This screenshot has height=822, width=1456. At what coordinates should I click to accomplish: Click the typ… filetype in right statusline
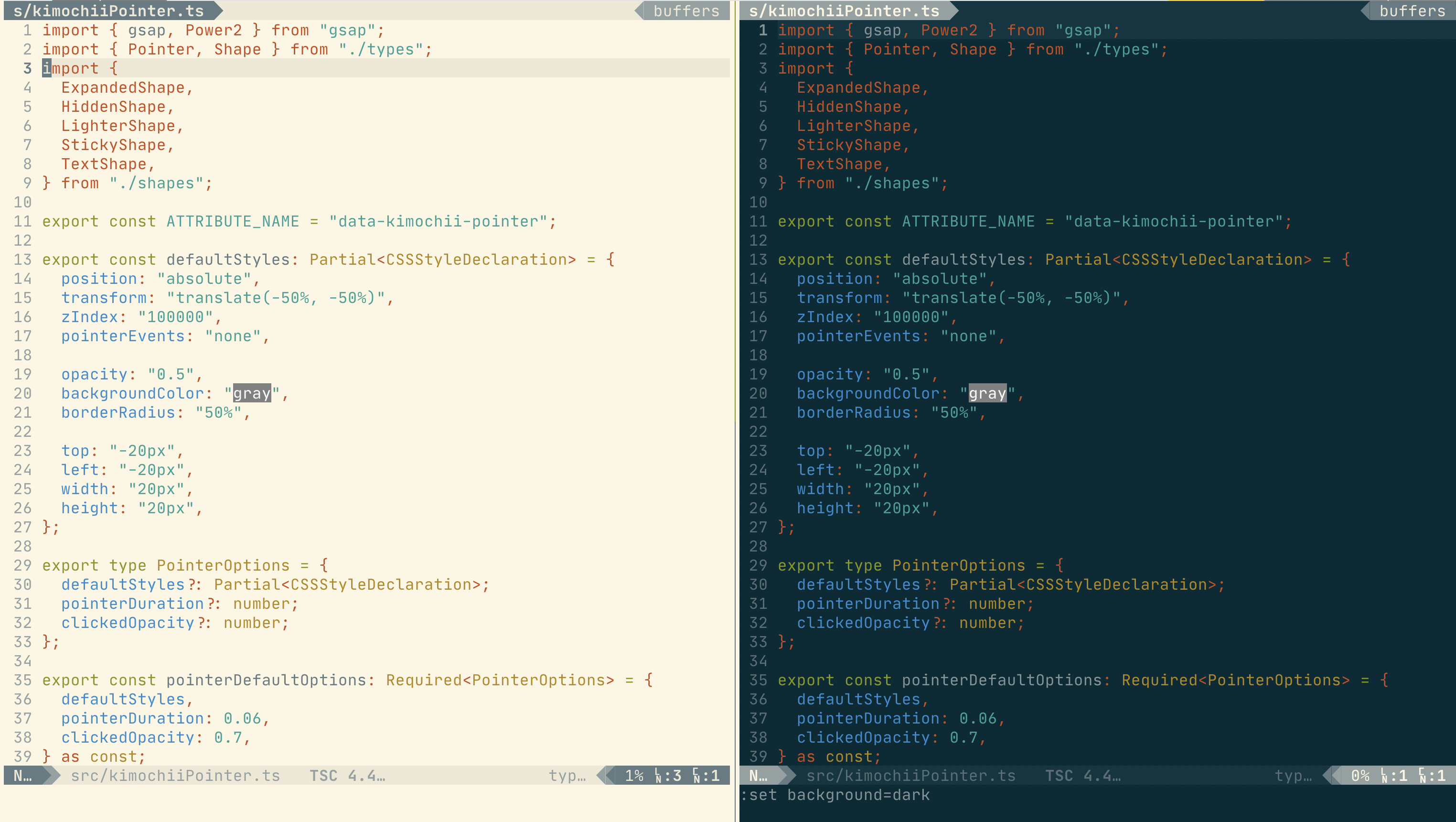[1293, 776]
